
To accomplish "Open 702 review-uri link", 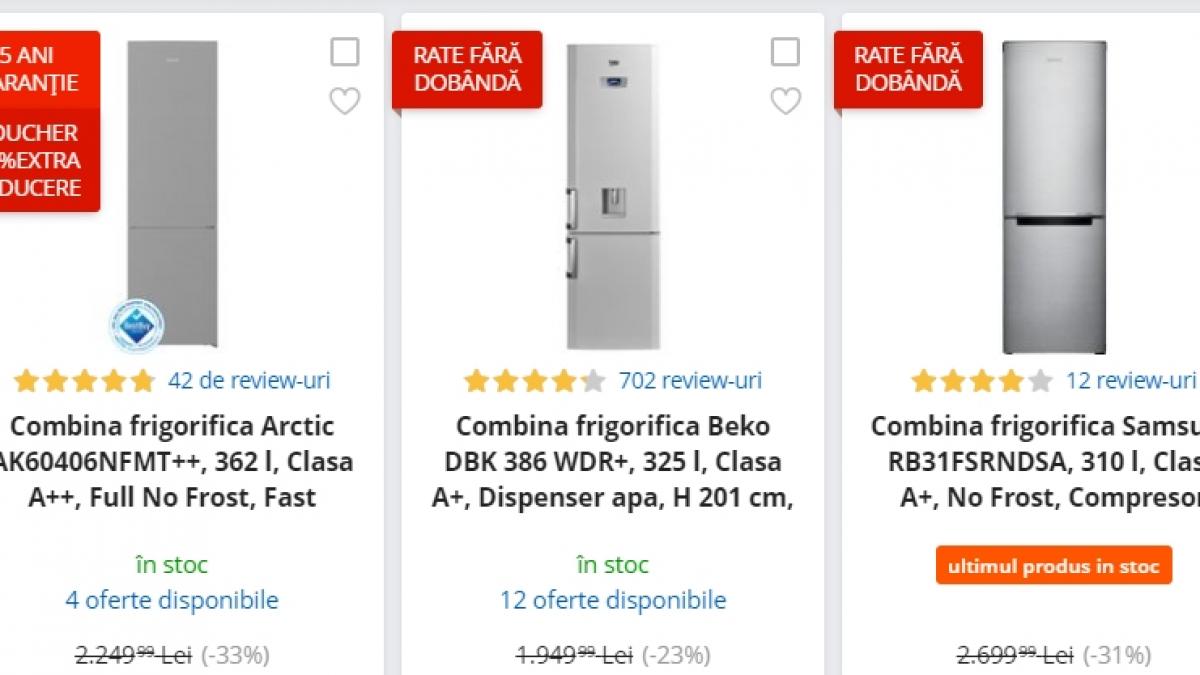I will (x=690, y=381).
